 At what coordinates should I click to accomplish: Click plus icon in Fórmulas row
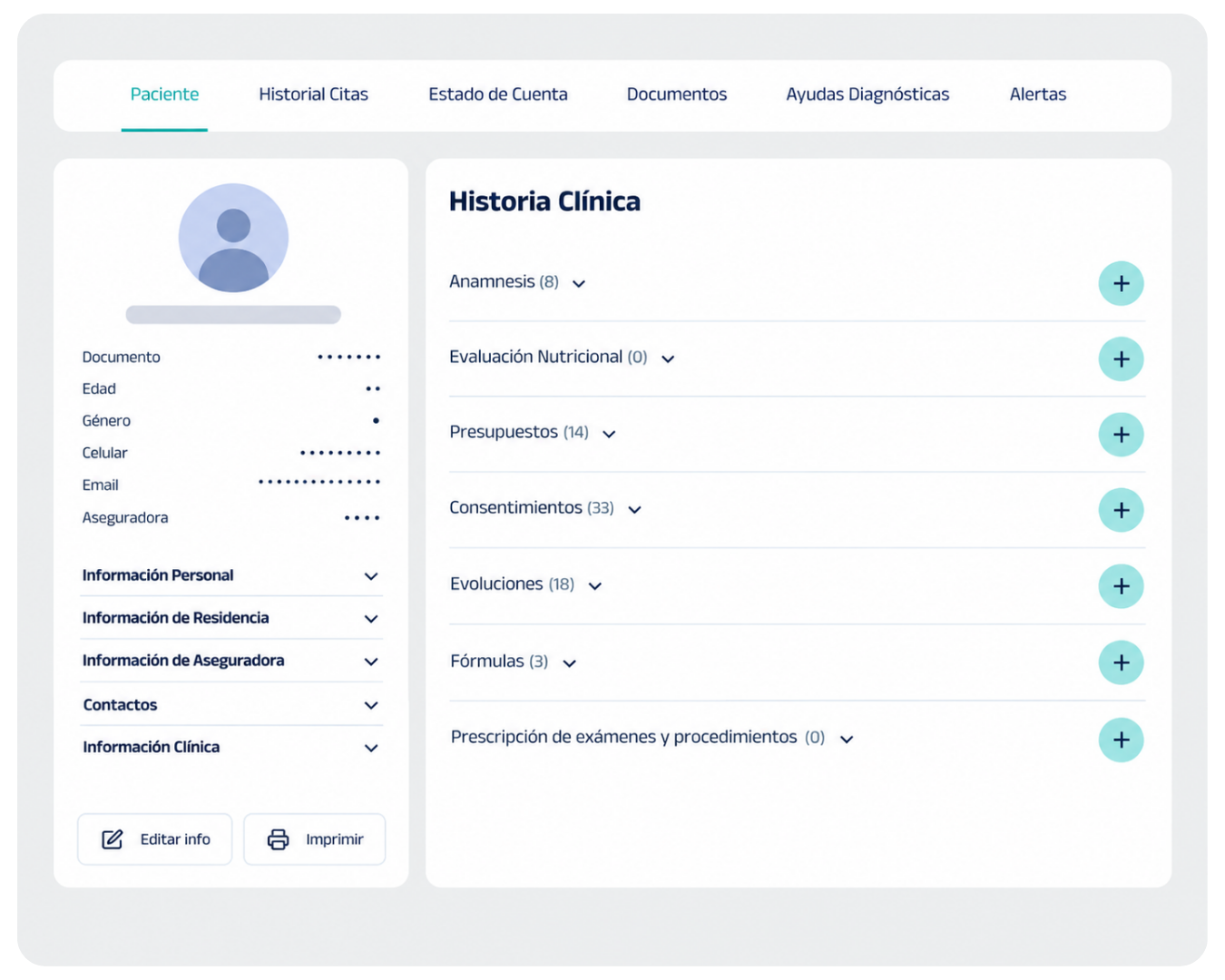pyautogui.click(x=1121, y=662)
